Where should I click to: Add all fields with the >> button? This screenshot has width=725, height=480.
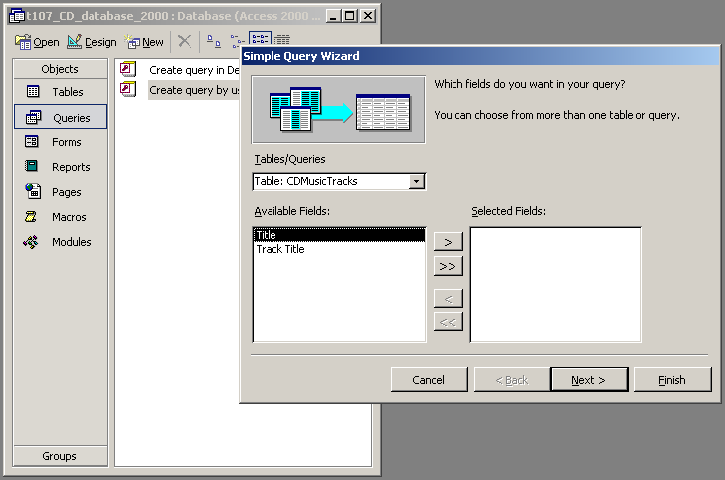(448, 265)
